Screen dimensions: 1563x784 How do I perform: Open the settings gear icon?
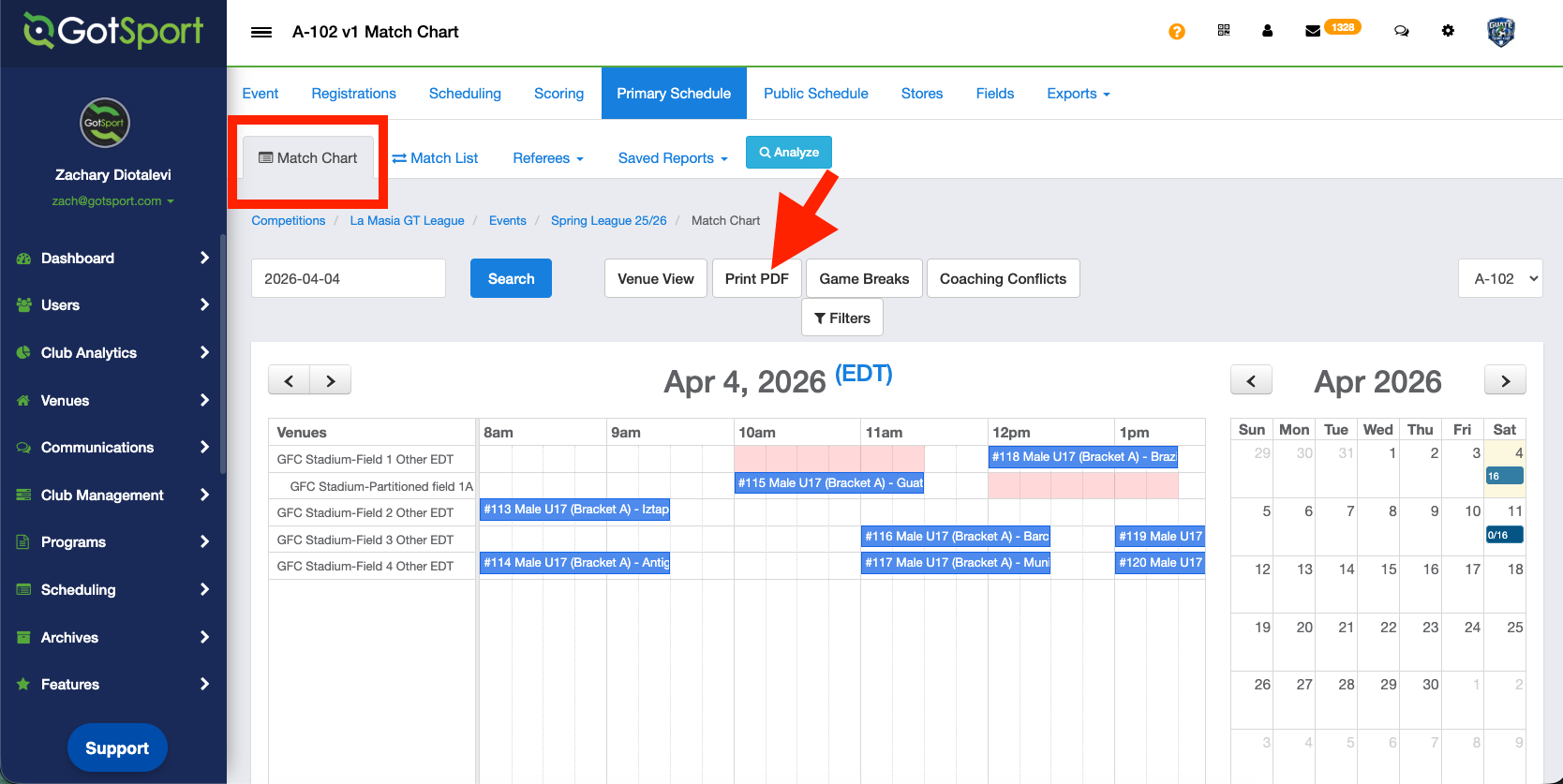click(x=1448, y=31)
